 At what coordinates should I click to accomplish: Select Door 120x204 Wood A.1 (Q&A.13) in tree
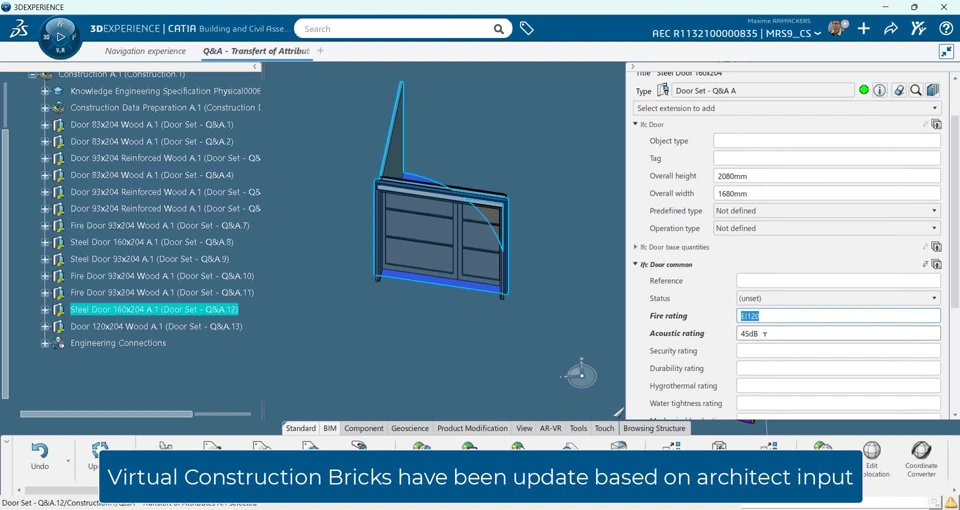(x=156, y=327)
